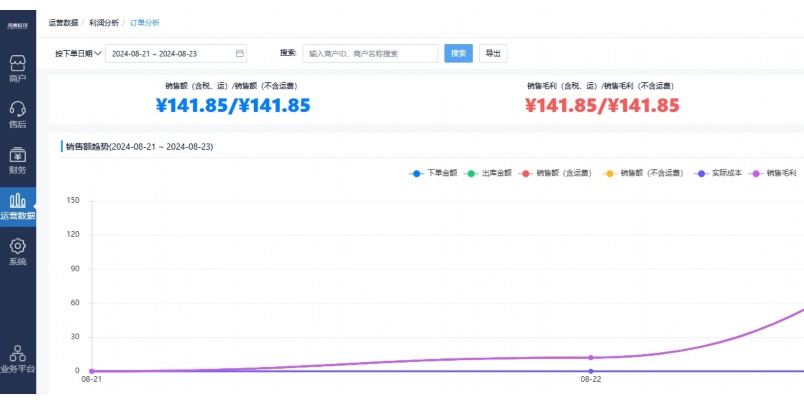The width and height of the screenshot is (804, 404).
Task: Click the red ¥141.85/¥141.85 gross profit value
Action: [x=602, y=106]
